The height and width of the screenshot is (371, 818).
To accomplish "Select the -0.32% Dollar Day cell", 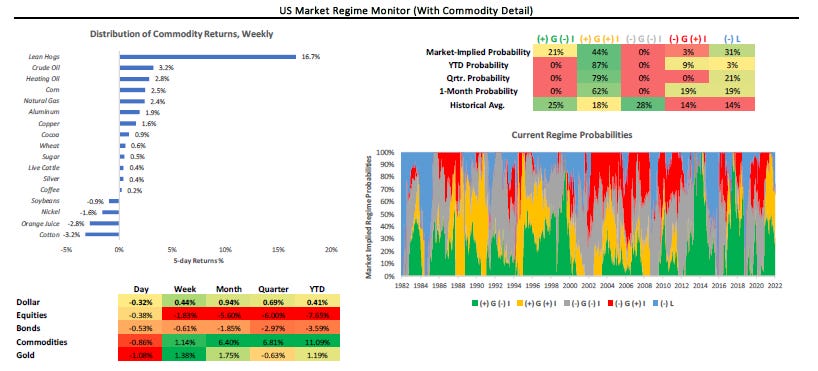I will coord(140,302).
